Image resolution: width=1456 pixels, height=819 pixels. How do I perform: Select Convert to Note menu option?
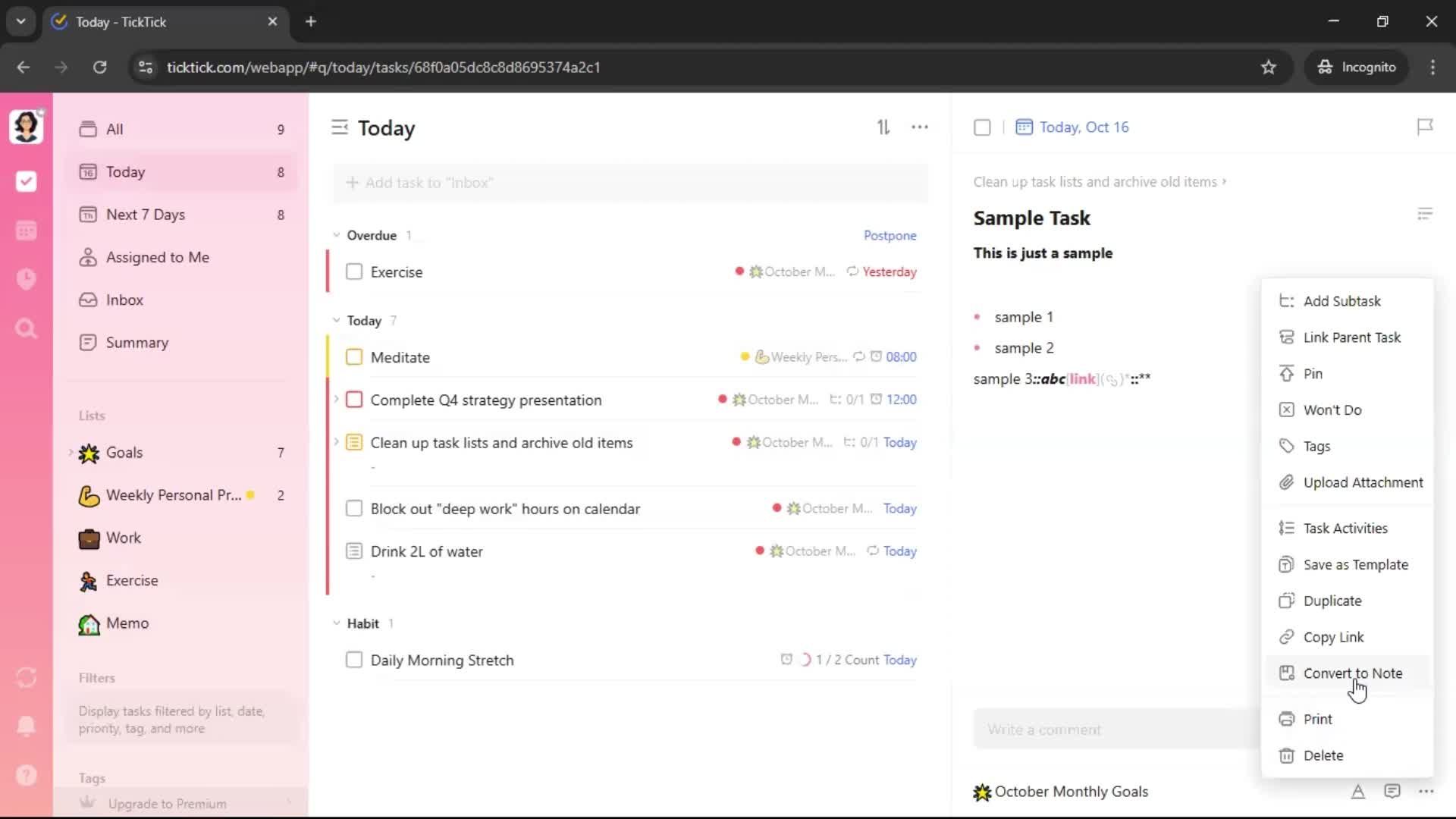(x=1352, y=673)
